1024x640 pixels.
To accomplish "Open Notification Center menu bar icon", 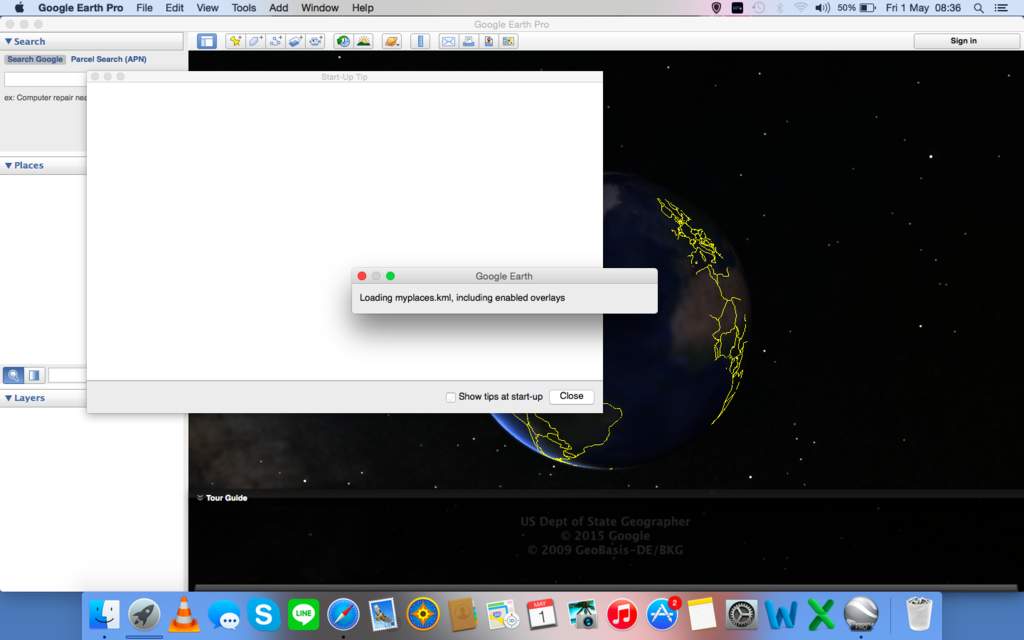I will click(1001, 8).
